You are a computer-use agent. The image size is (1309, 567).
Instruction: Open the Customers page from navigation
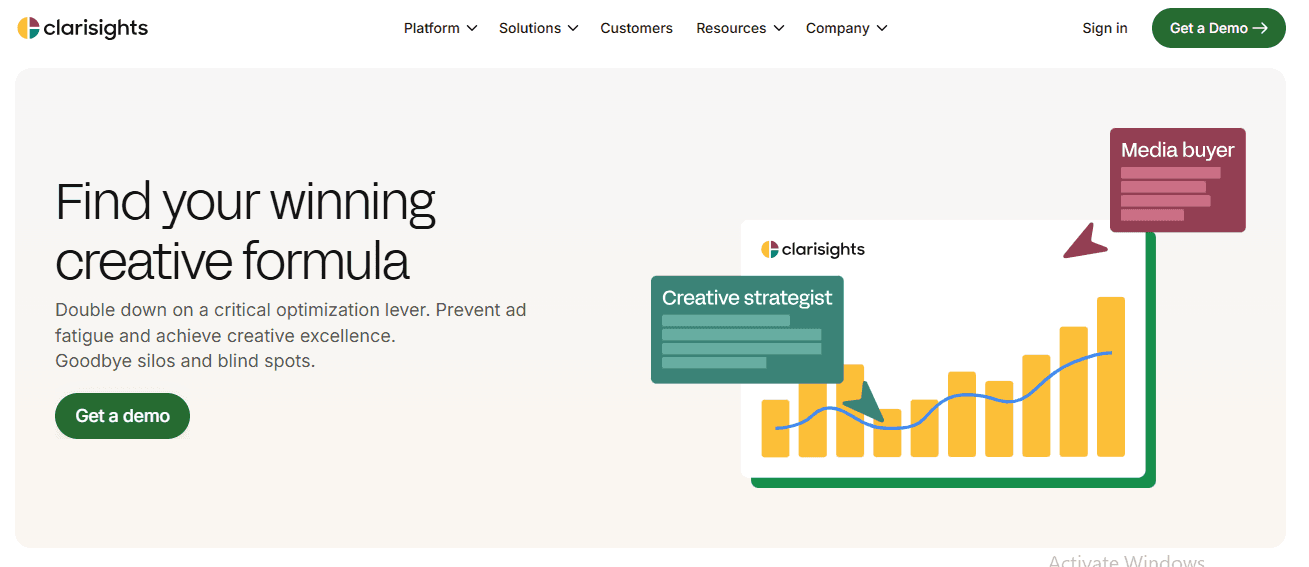coord(636,28)
